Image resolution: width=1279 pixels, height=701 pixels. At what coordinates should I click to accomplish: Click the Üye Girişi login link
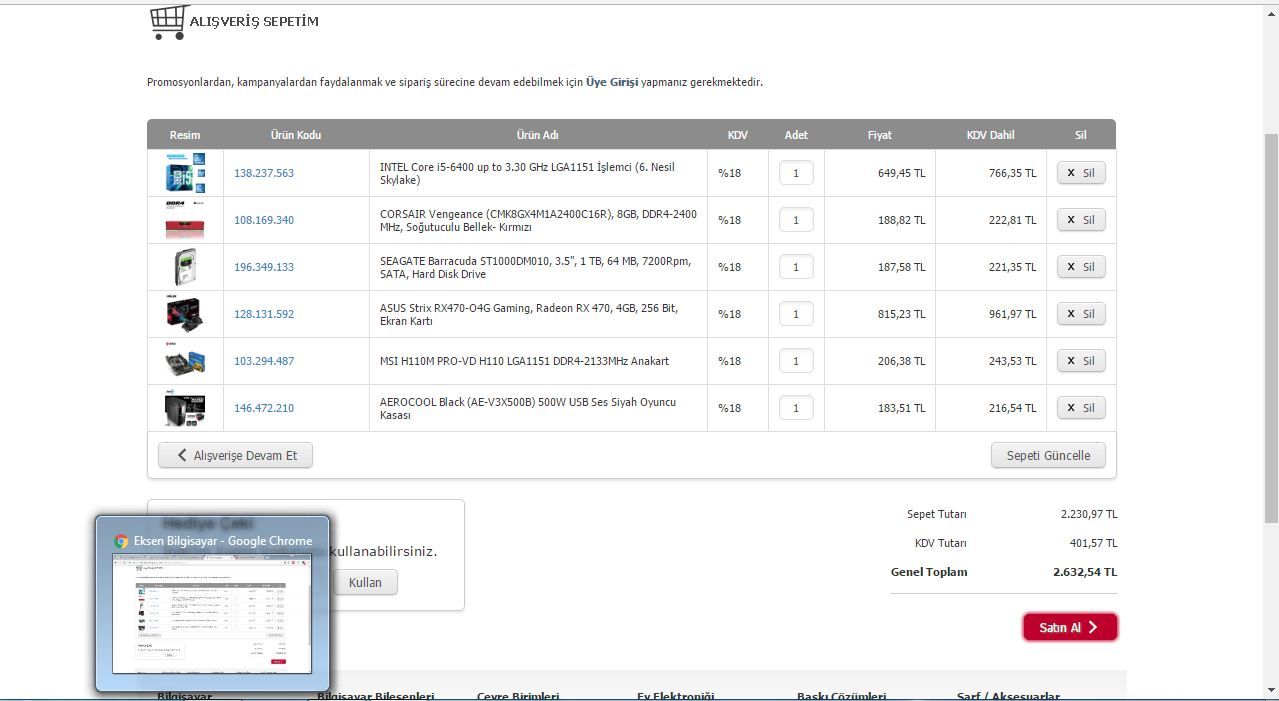(612, 82)
